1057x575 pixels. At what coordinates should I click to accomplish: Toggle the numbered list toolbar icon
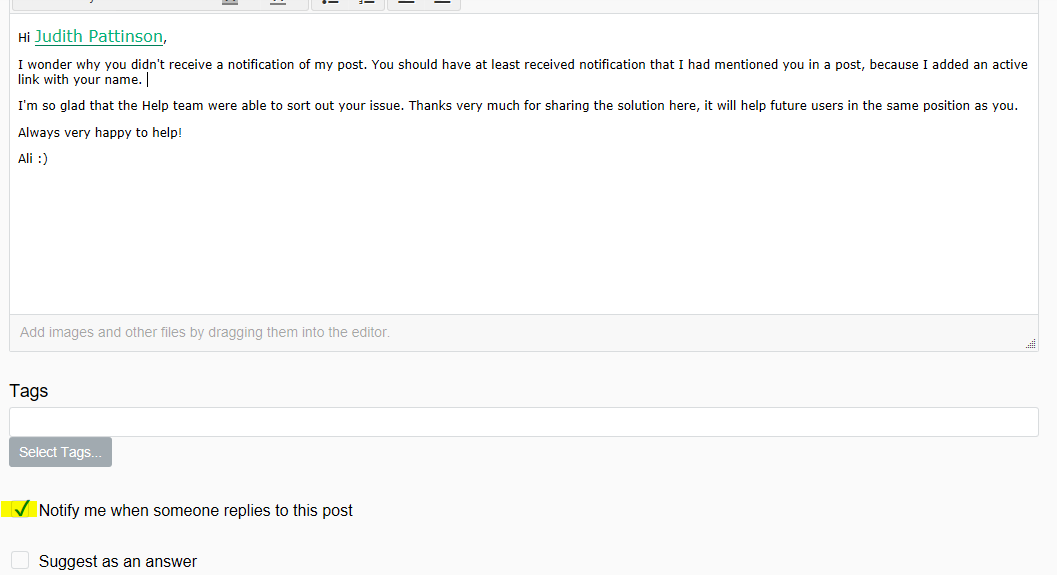pyautogui.click(x=366, y=2)
